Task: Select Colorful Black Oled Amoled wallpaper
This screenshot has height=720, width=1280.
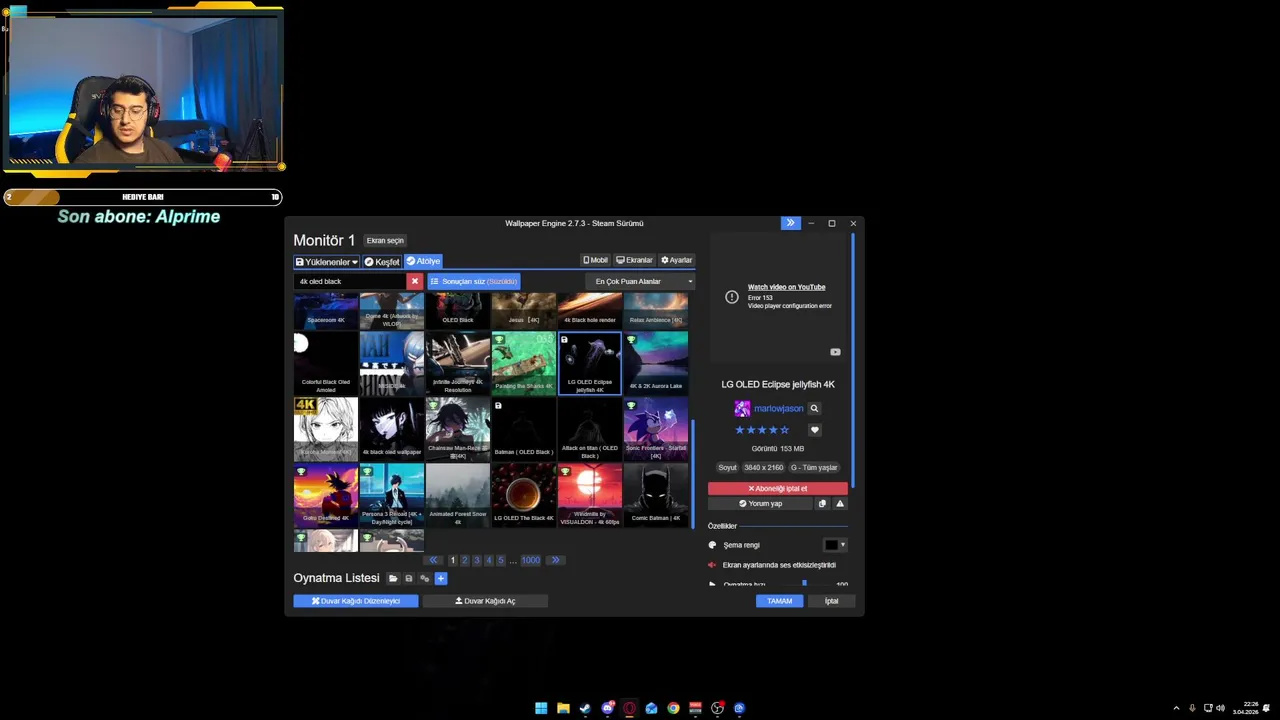Action: coord(326,363)
